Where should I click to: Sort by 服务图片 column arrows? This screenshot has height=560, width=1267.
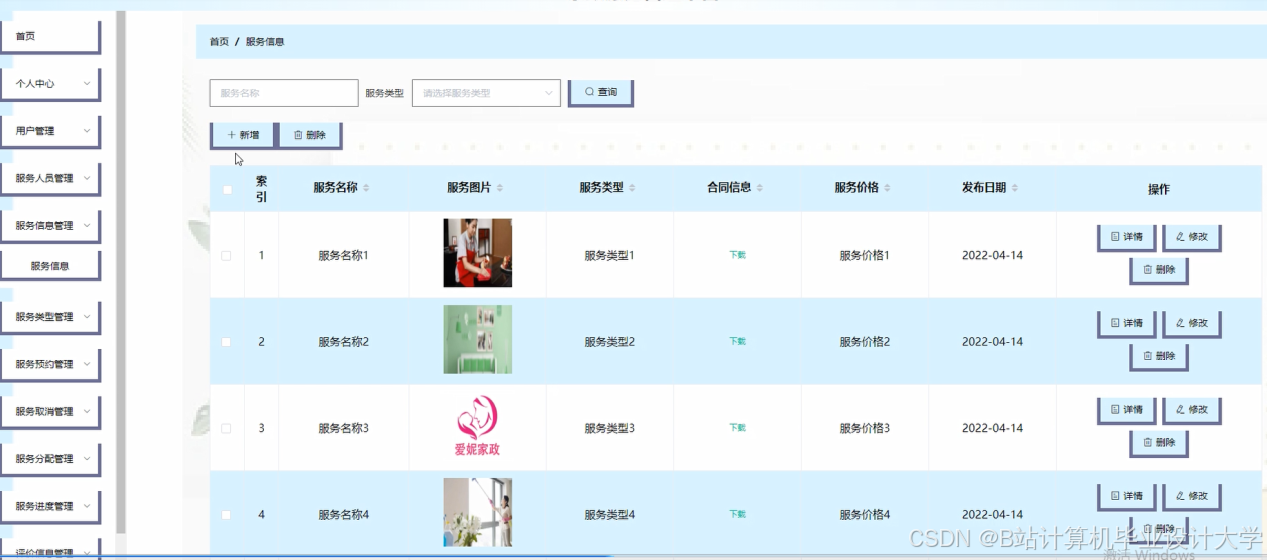point(500,188)
